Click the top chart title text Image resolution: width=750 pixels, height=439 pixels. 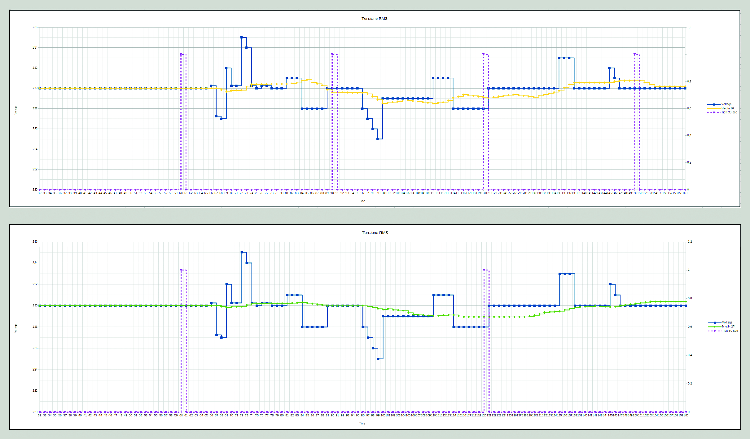point(375,19)
